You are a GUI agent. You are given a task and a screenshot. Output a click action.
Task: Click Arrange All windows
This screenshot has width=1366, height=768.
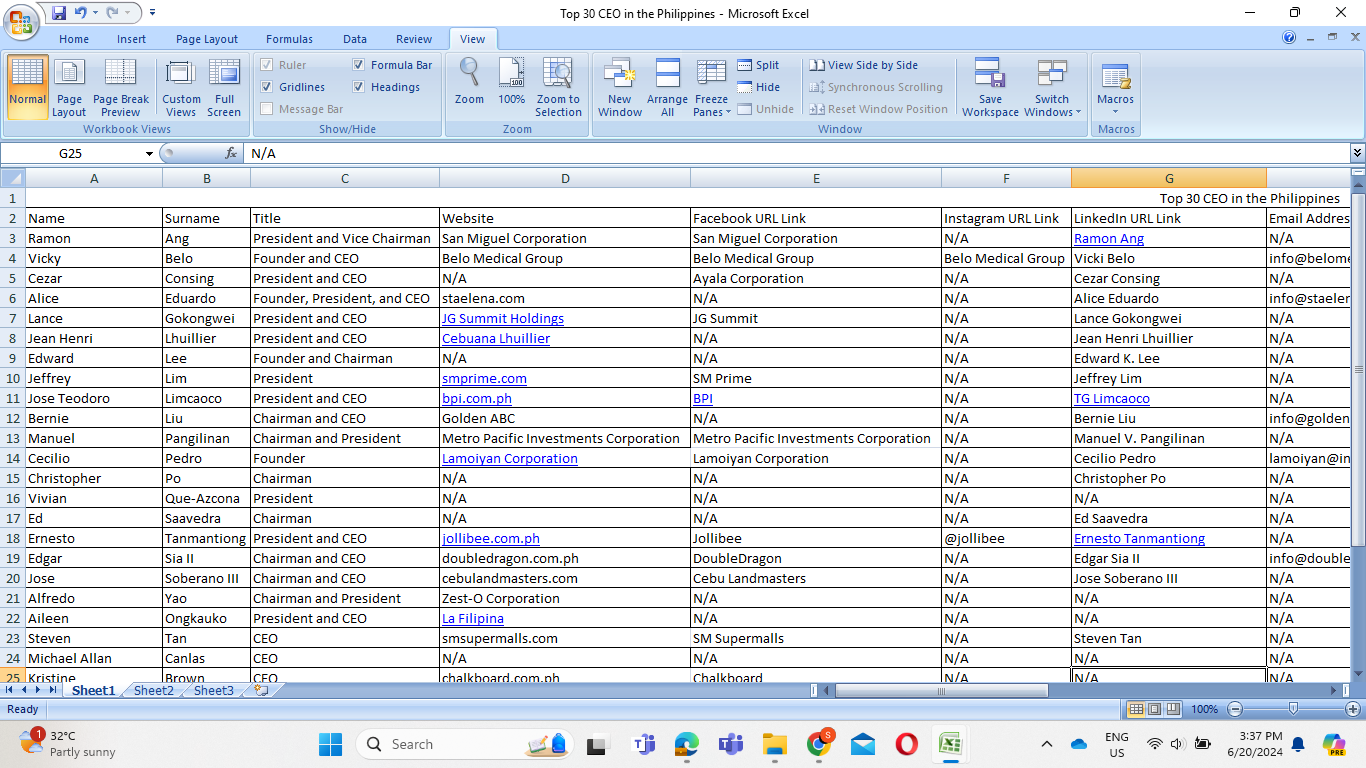(667, 87)
